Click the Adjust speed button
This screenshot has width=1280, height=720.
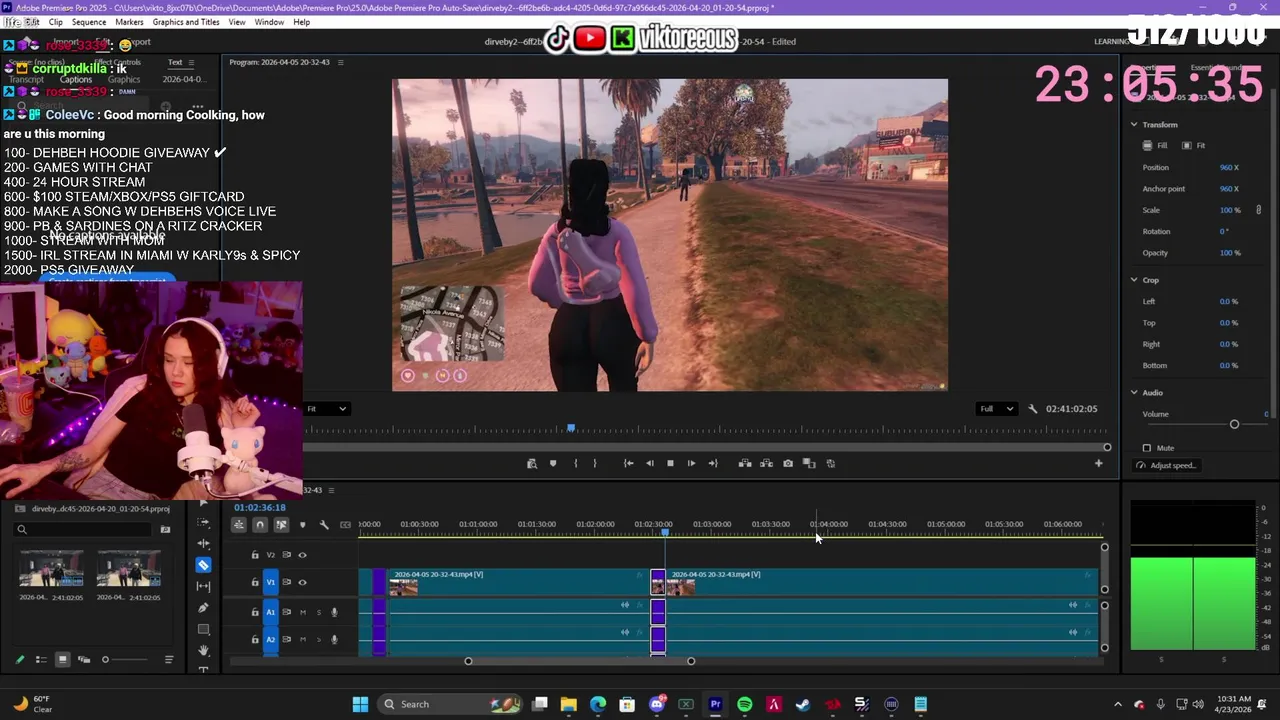[1166, 465]
